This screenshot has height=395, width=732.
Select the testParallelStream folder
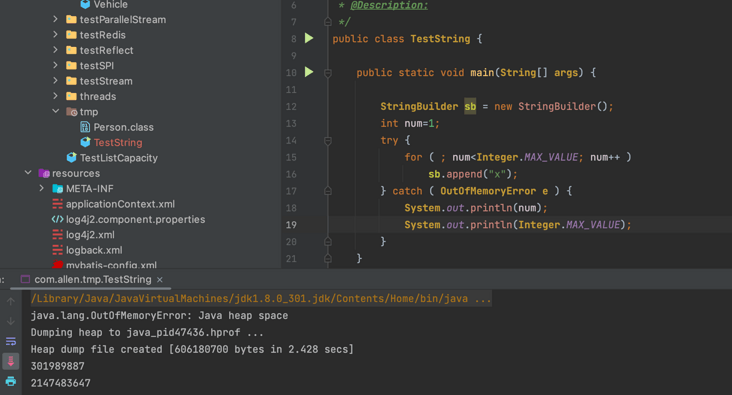[123, 20]
